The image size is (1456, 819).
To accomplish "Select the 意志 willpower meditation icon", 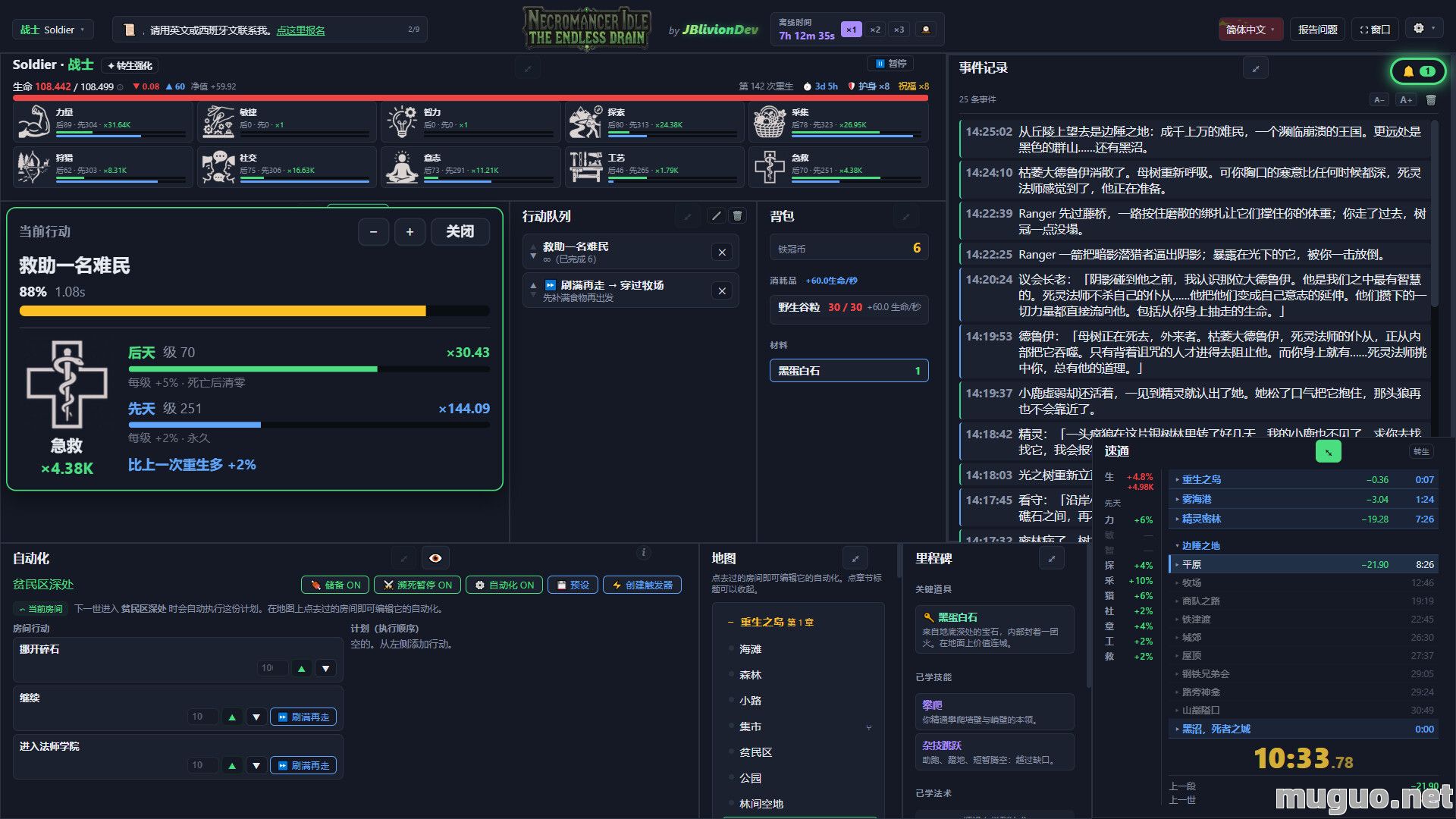I will [x=402, y=167].
